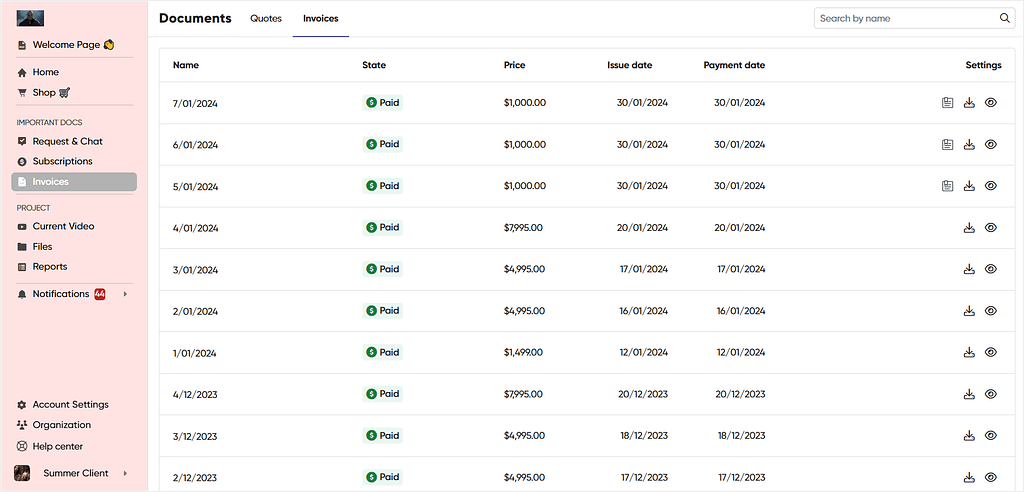Click invoice name 3/01/2024
This screenshot has height=492, width=1024.
(x=195, y=270)
